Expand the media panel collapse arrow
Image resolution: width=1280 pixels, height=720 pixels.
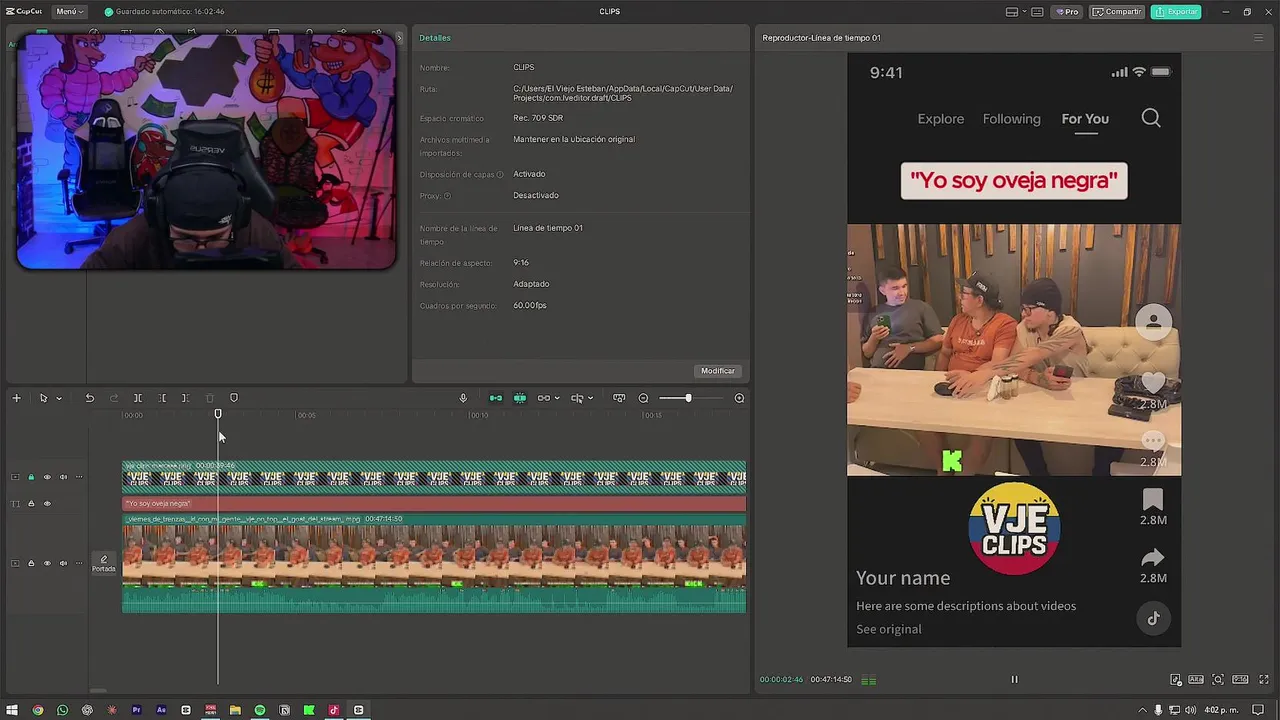[399, 38]
